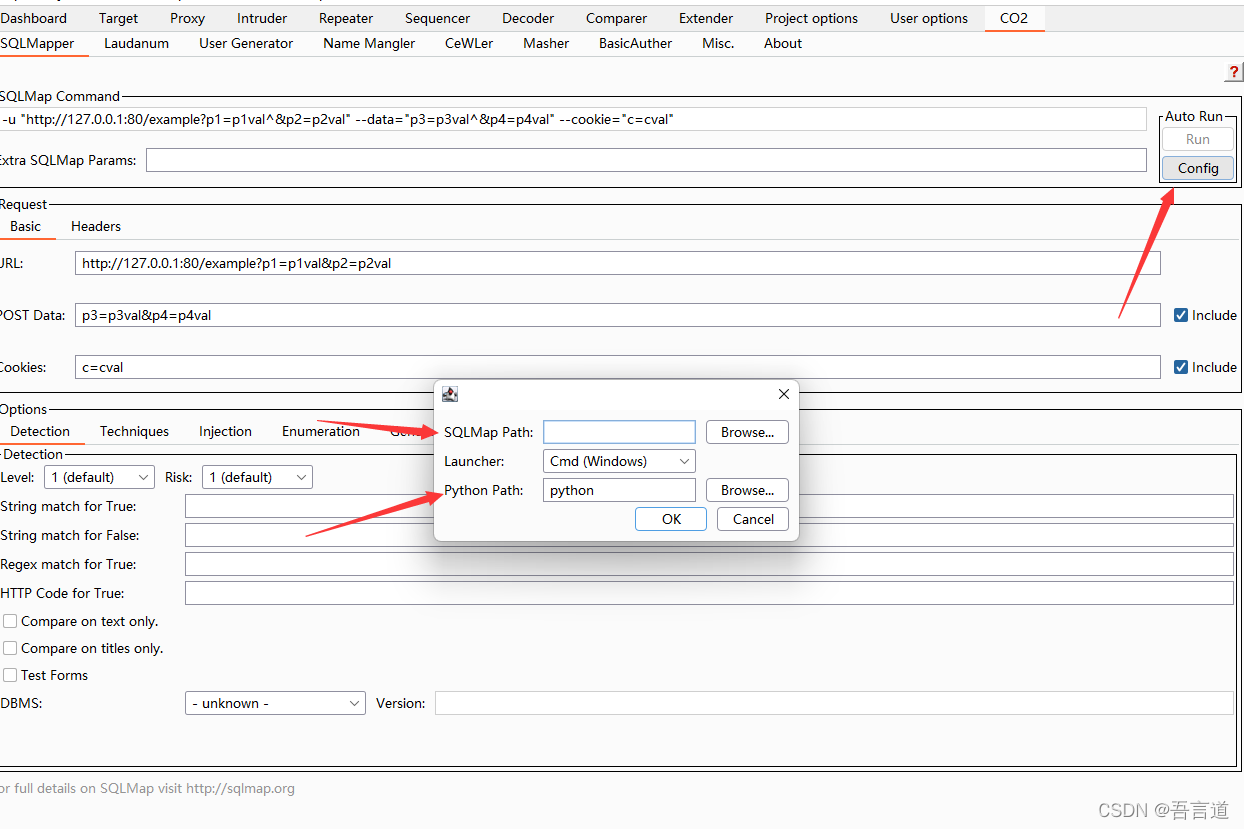Click the Java icon in dialog title bar
Screen dimensions: 1244x829
click(x=450, y=394)
